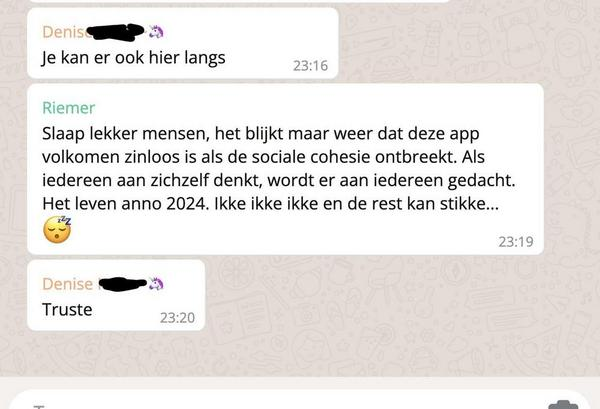Tap the unicorn emoji above the Truste message
This screenshot has height=409, width=600.
click(156, 284)
